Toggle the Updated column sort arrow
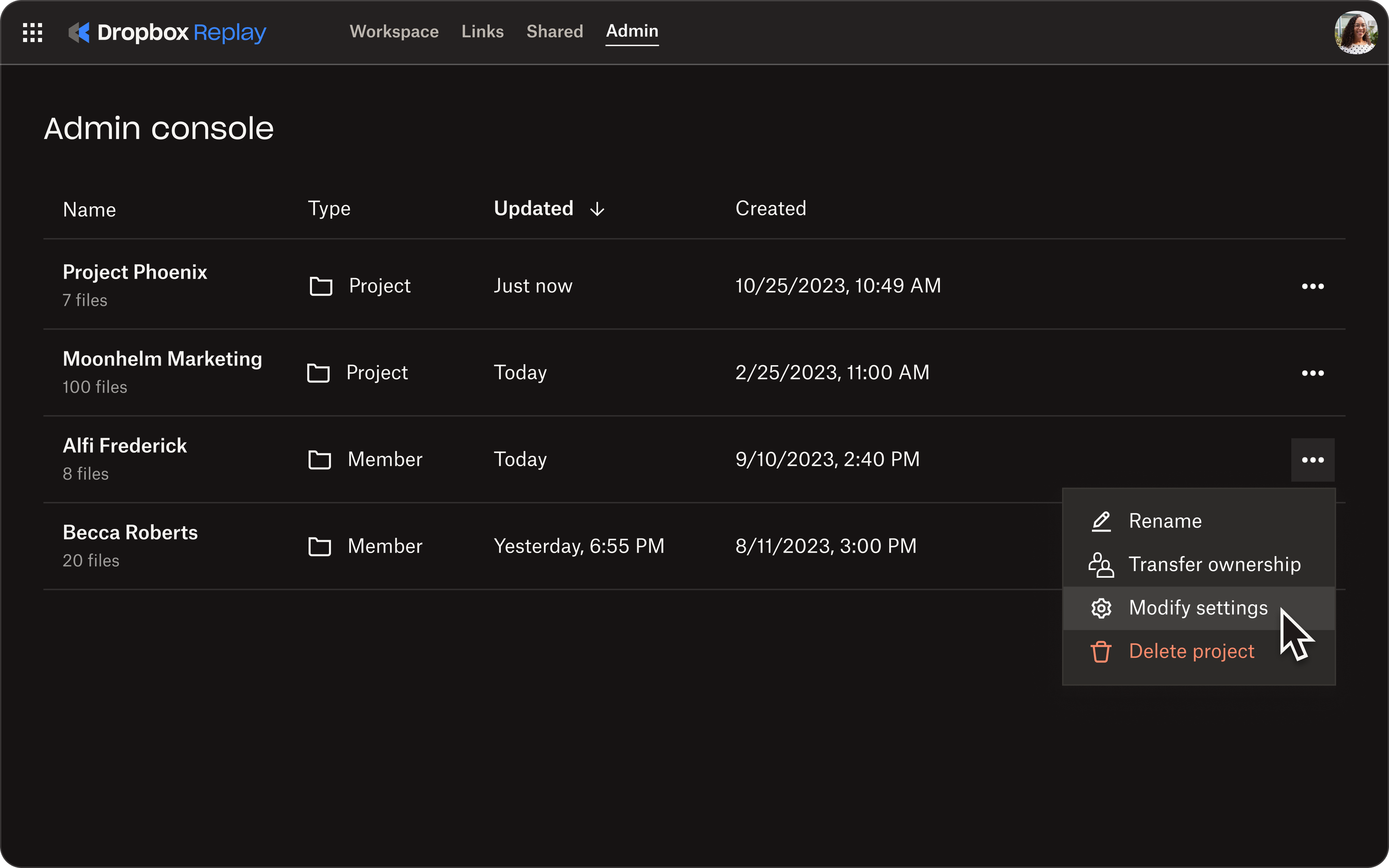Viewport: 1389px width, 868px height. click(x=598, y=209)
